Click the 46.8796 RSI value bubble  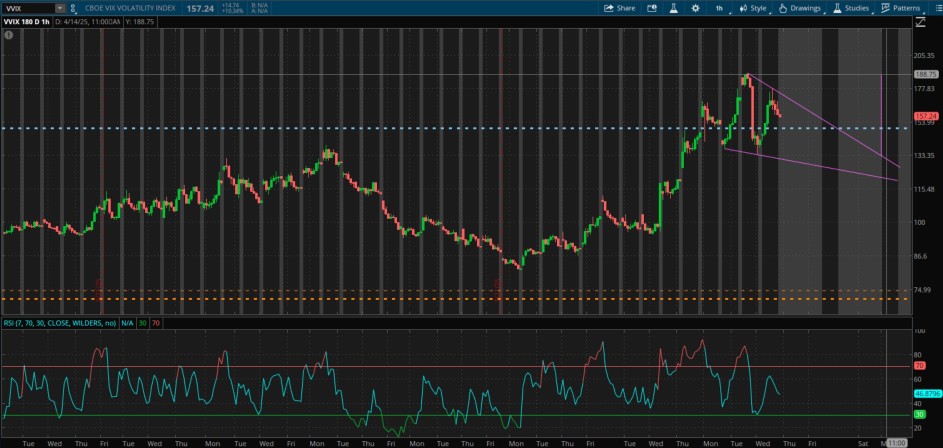(927, 393)
